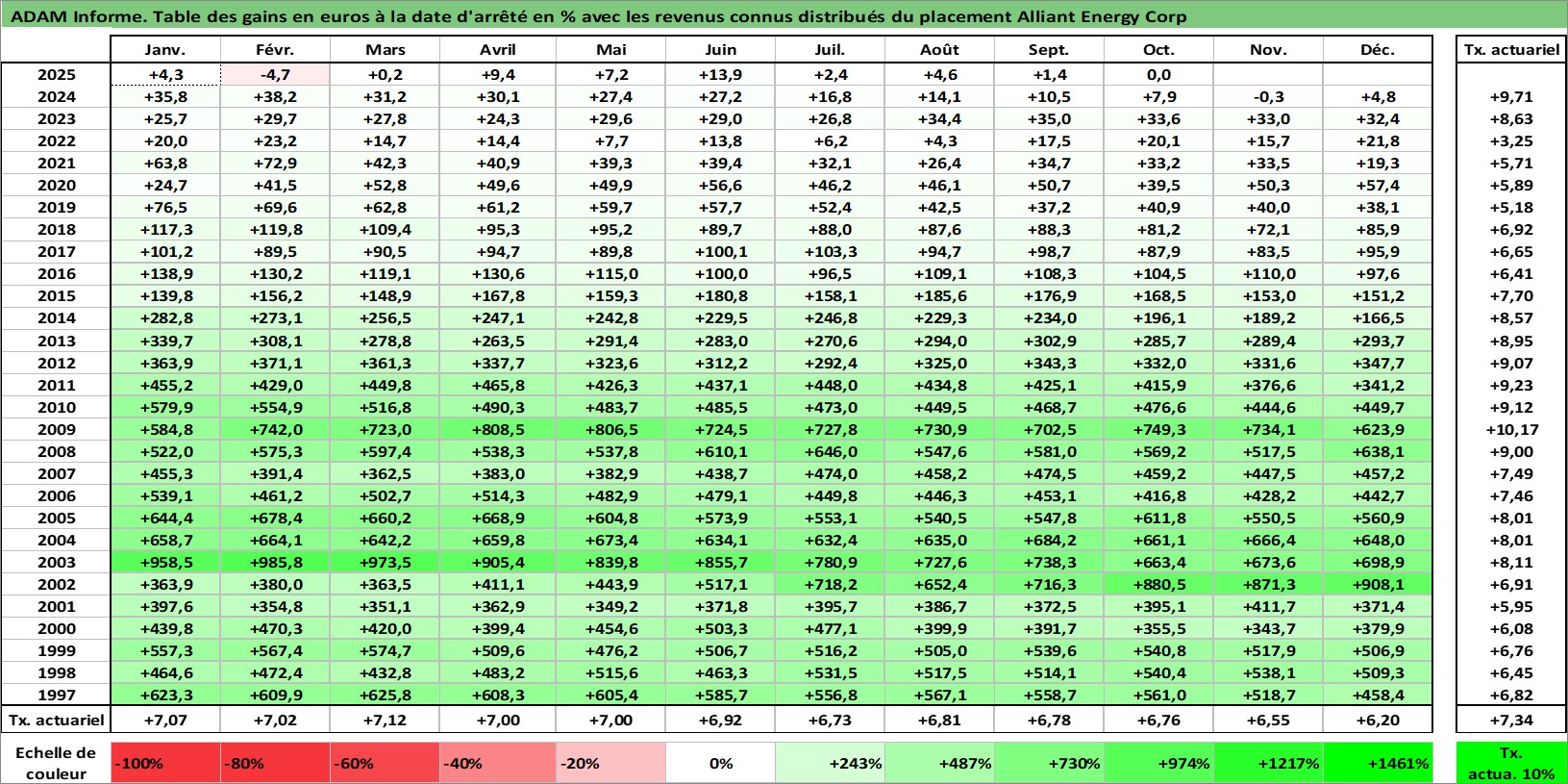Screen dimensions: 1568x784
Task: Click the +185,6 cell for Août 2015
Action: [x=940, y=296]
